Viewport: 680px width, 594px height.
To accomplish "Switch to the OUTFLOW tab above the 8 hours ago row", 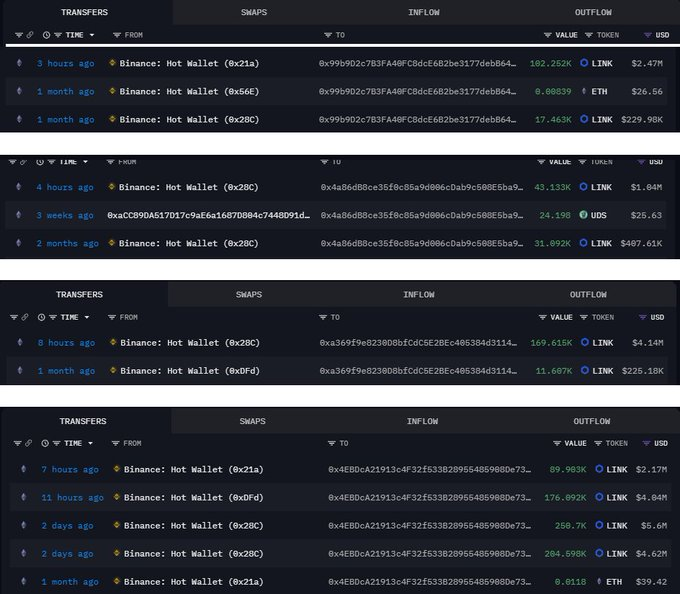I will (588, 295).
